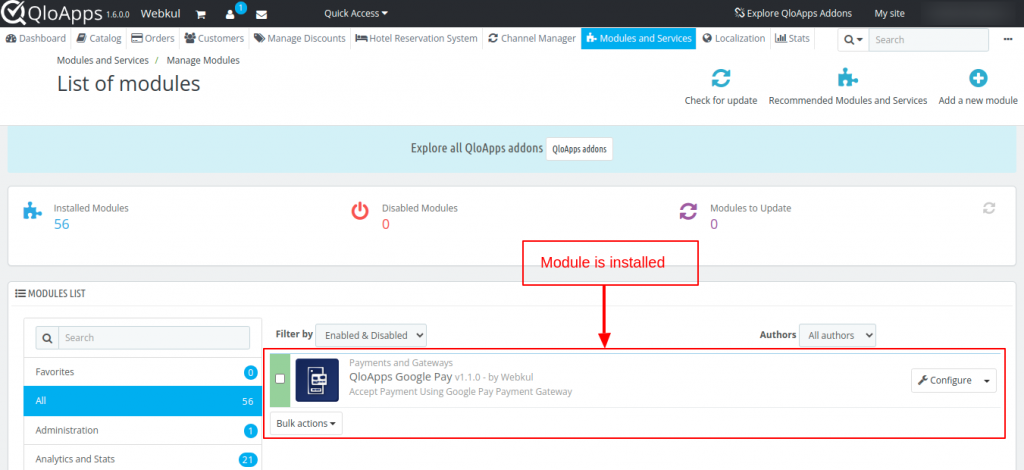
Task: Click the Webkul shop name link
Action: pos(161,13)
